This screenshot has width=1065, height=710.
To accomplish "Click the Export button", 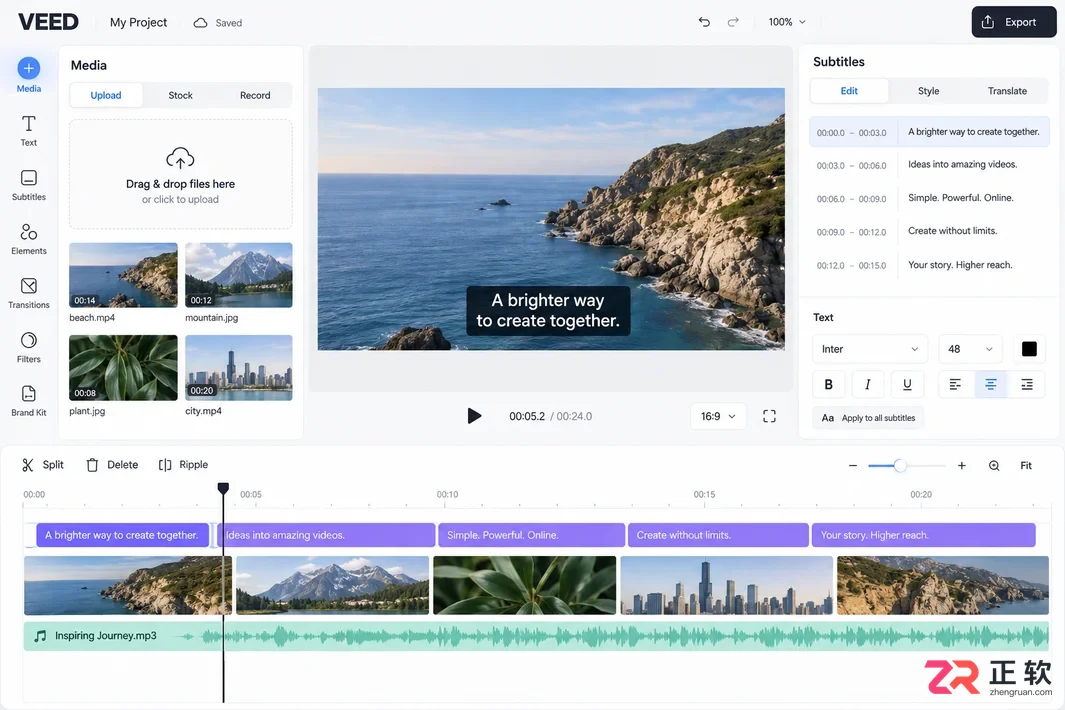I will point(1014,22).
